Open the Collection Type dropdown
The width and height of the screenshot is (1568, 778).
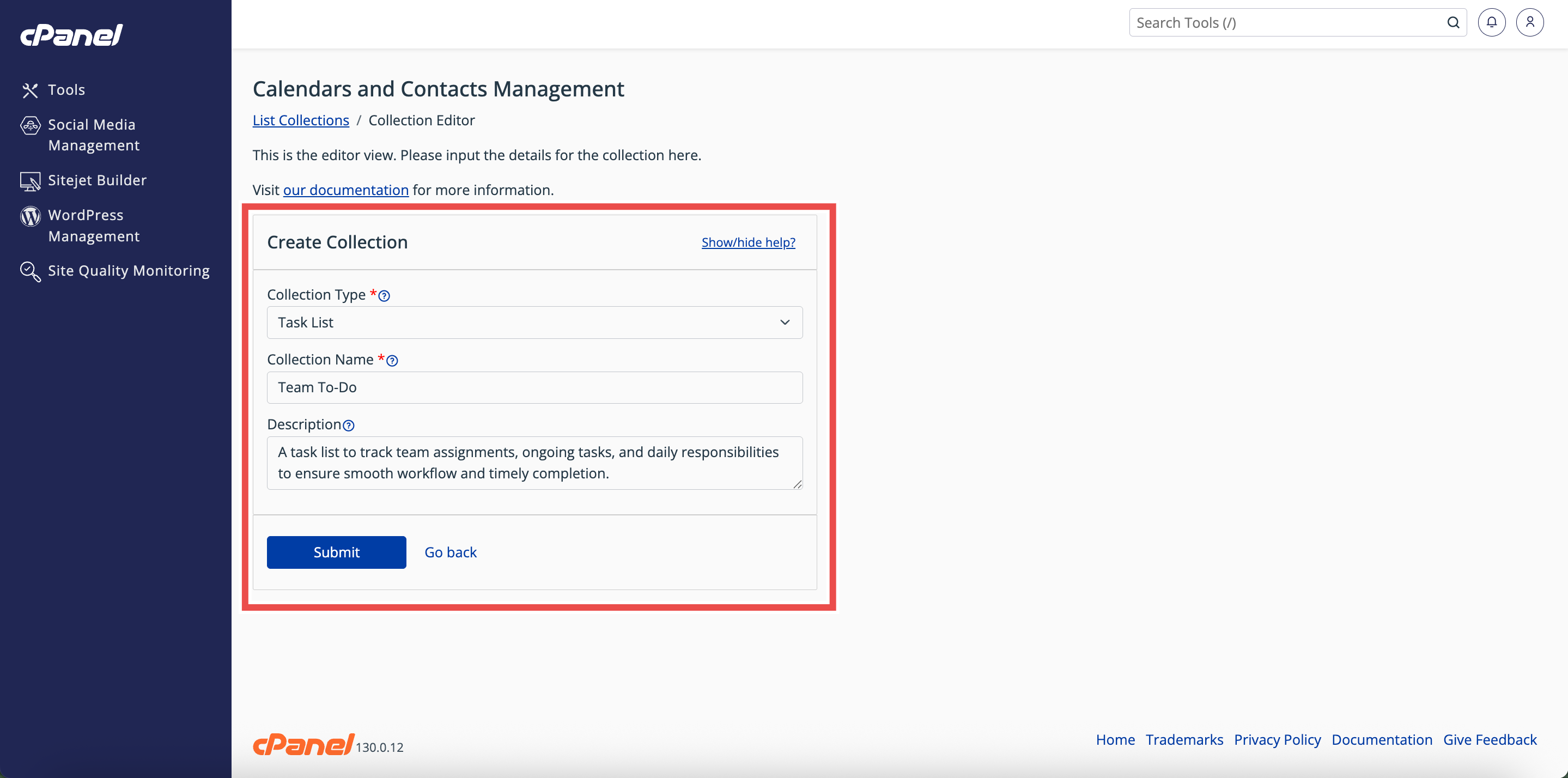point(534,323)
